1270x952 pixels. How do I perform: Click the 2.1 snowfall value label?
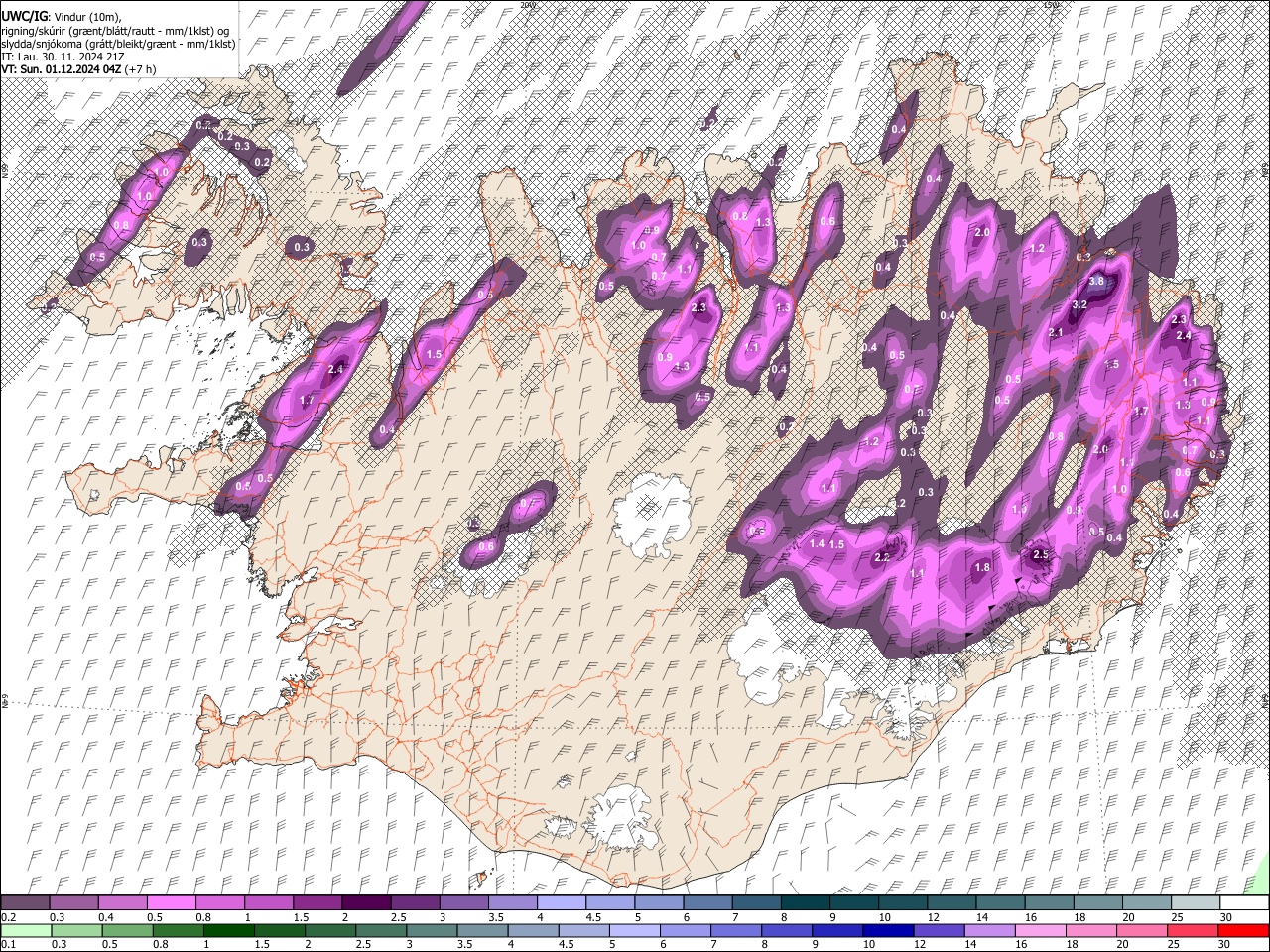(x=1056, y=332)
